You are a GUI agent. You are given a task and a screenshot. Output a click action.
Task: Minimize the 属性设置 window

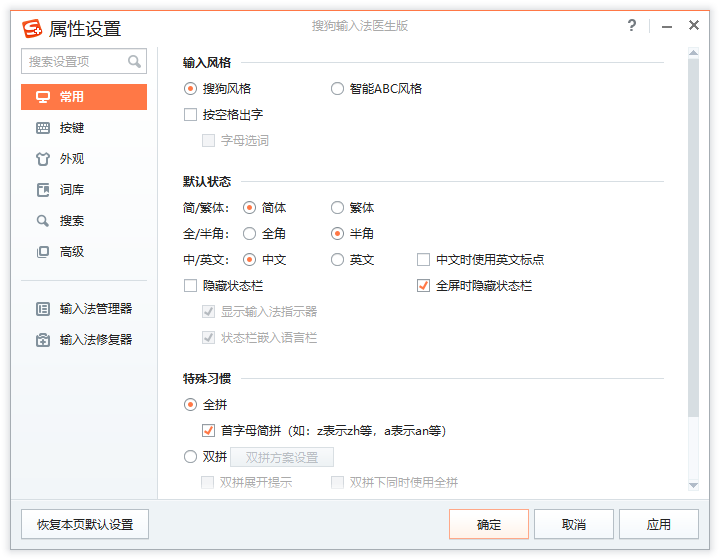click(667, 27)
